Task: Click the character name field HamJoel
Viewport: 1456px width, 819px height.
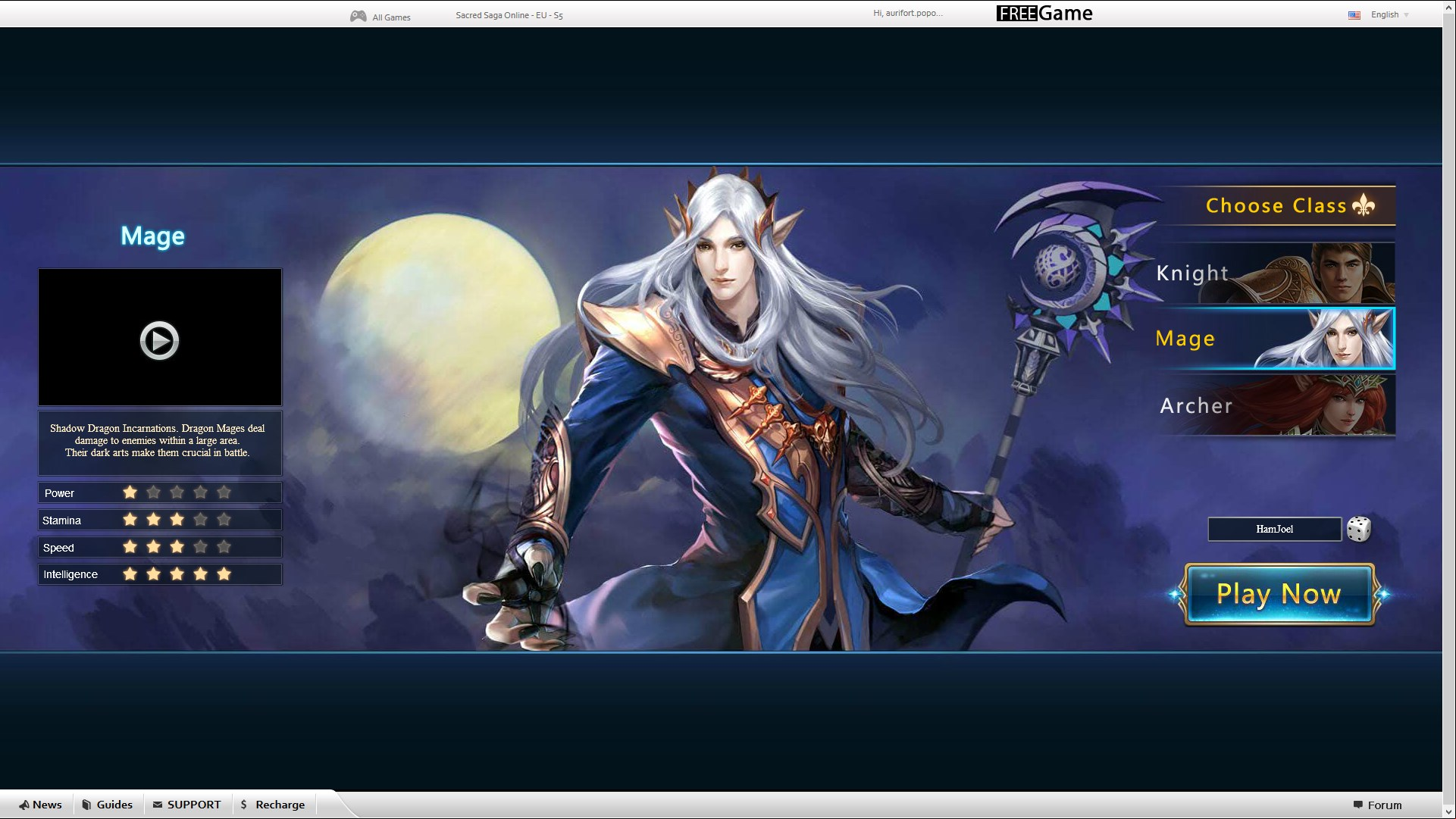Action: pyautogui.click(x=1274, y=529)
